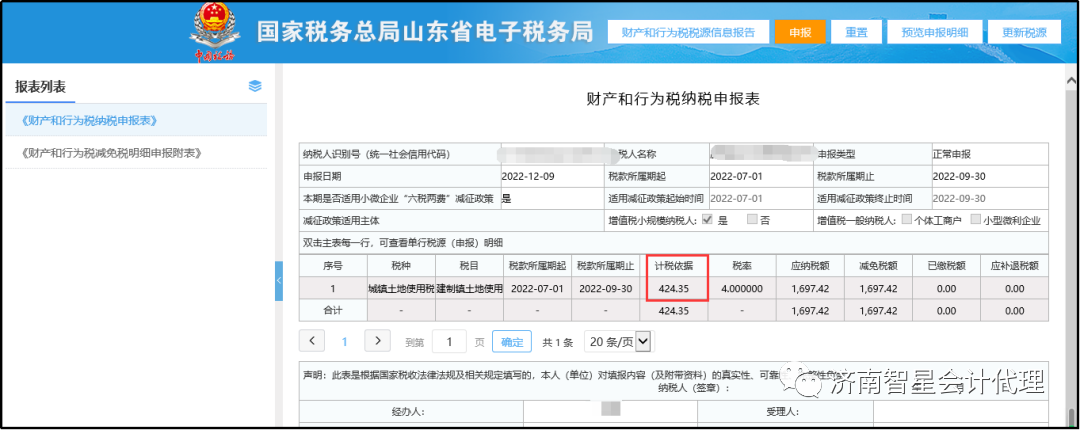Click the 减免税额 column header
Viewport: 1080px width, 430px height.
pos(878,265)
